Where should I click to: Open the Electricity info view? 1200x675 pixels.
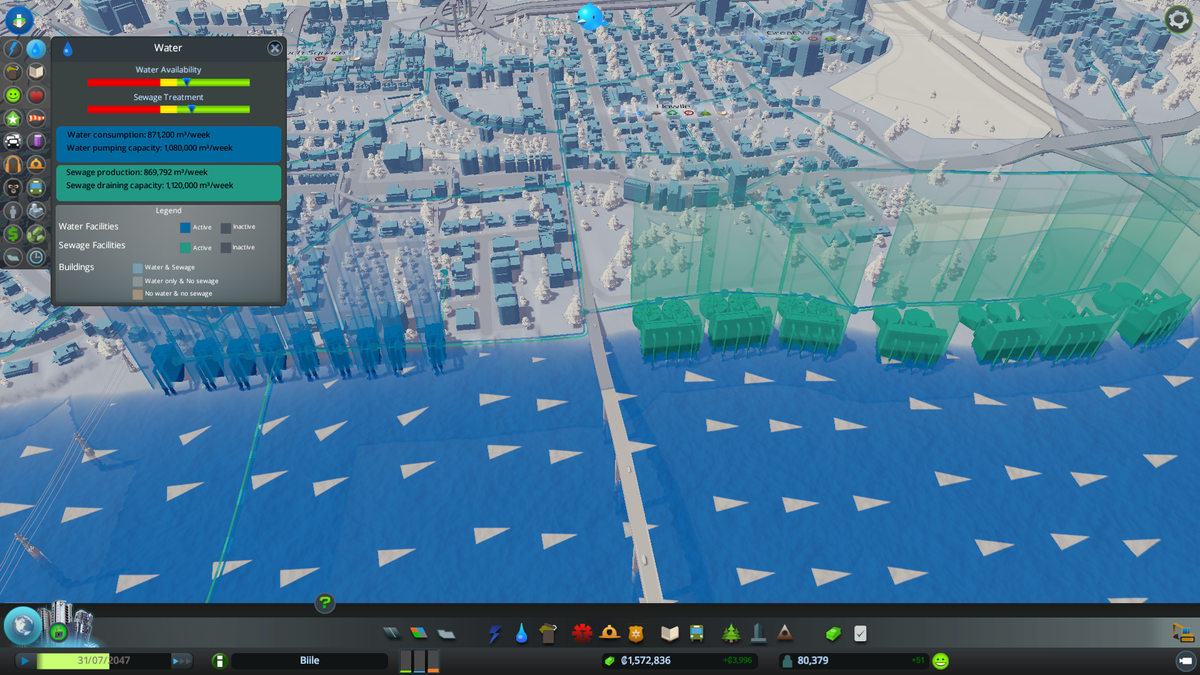[x=13, y=48]
